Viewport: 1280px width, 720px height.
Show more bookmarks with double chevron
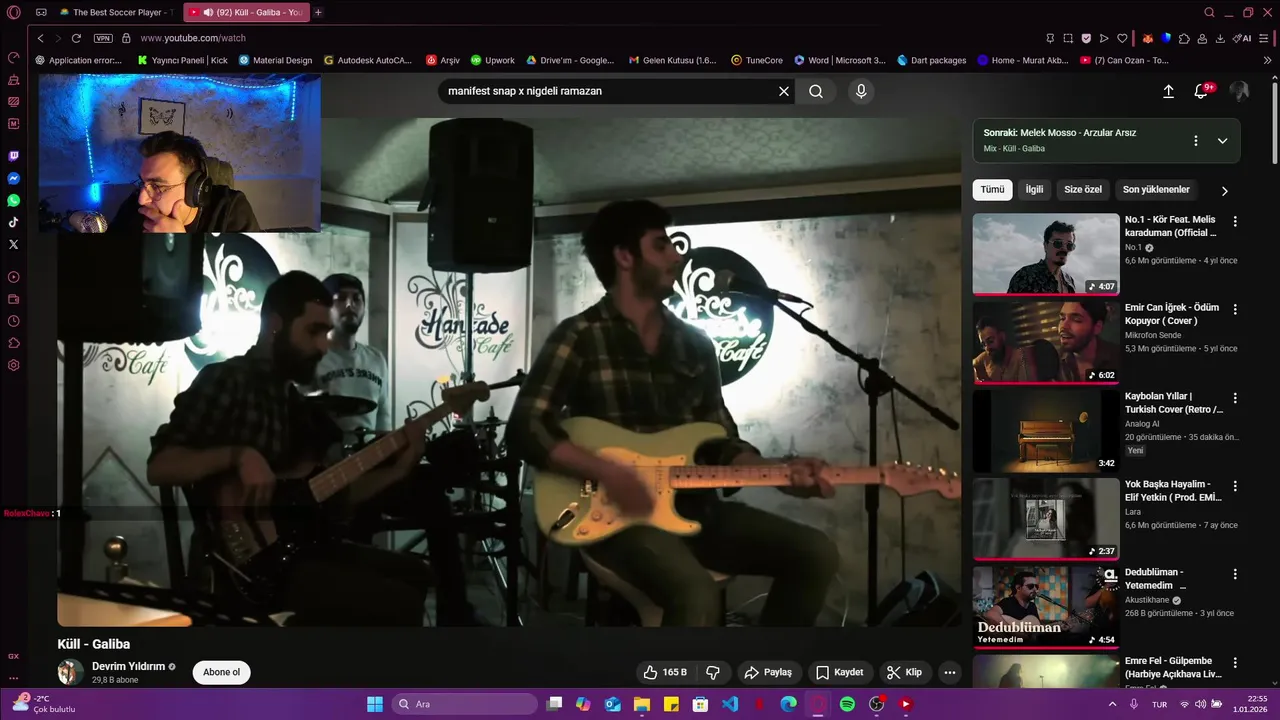click(x=1268, y=60)
